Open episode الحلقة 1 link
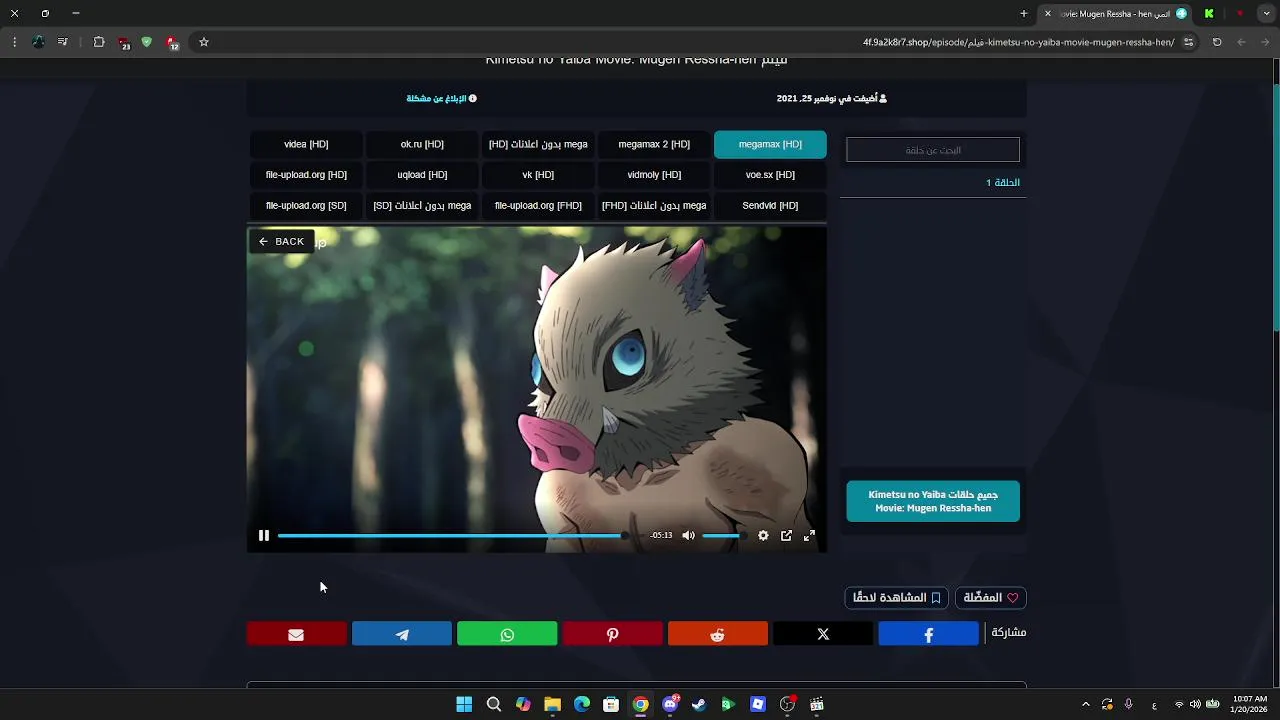 [1003, 183]
